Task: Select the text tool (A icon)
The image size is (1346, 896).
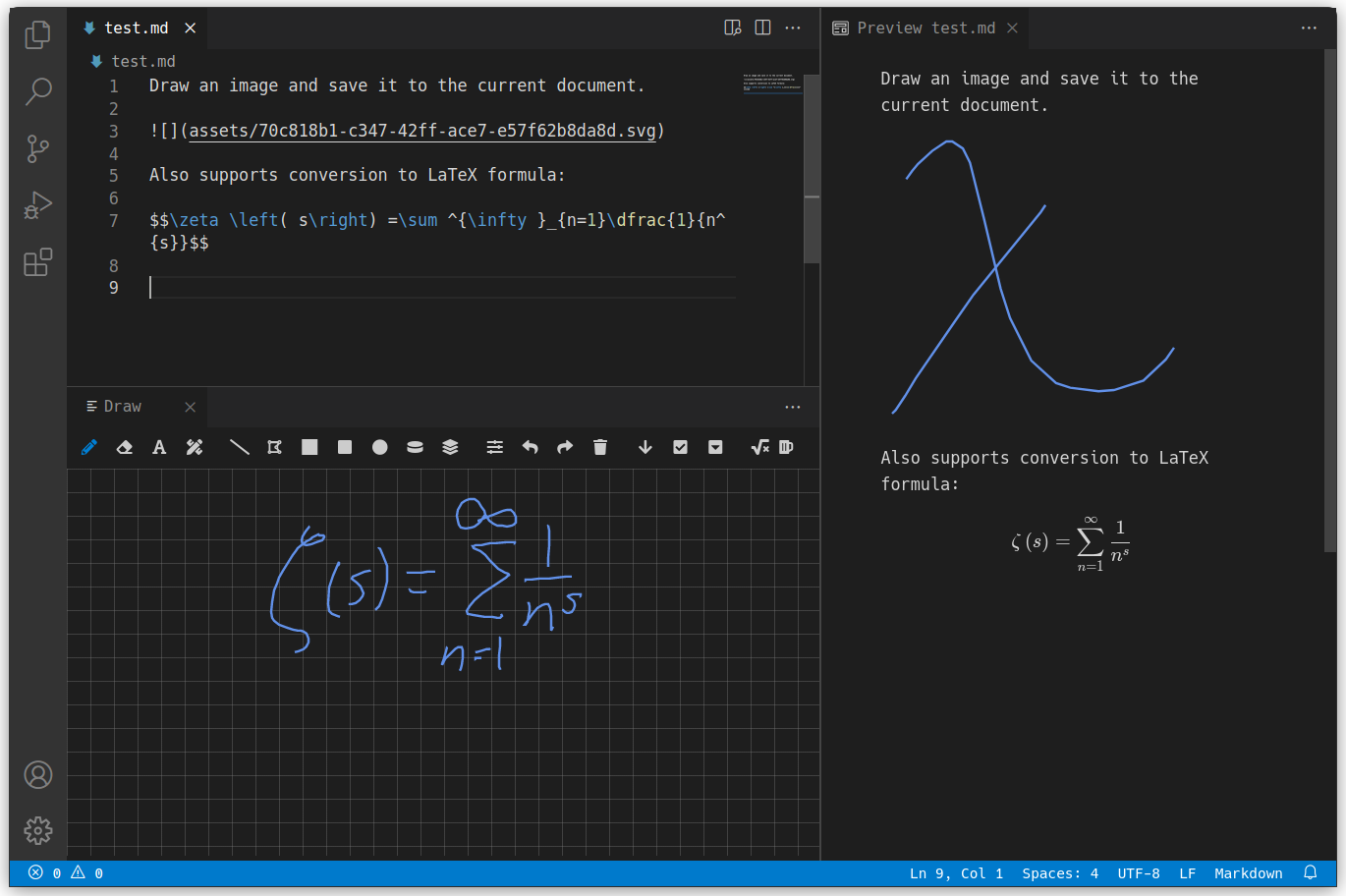Action: point(159,447)
